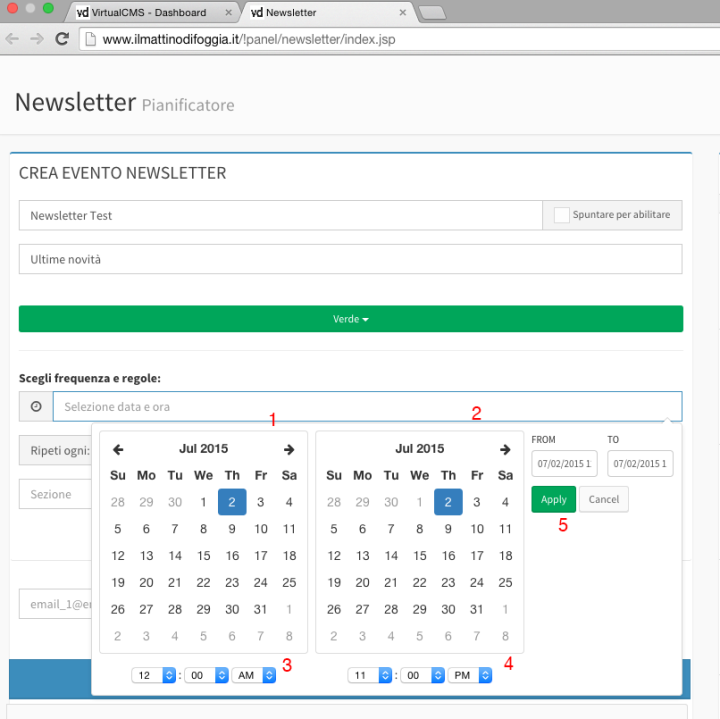Click the green Apply button
Viewport: 720px width, 719px height.
553,499
